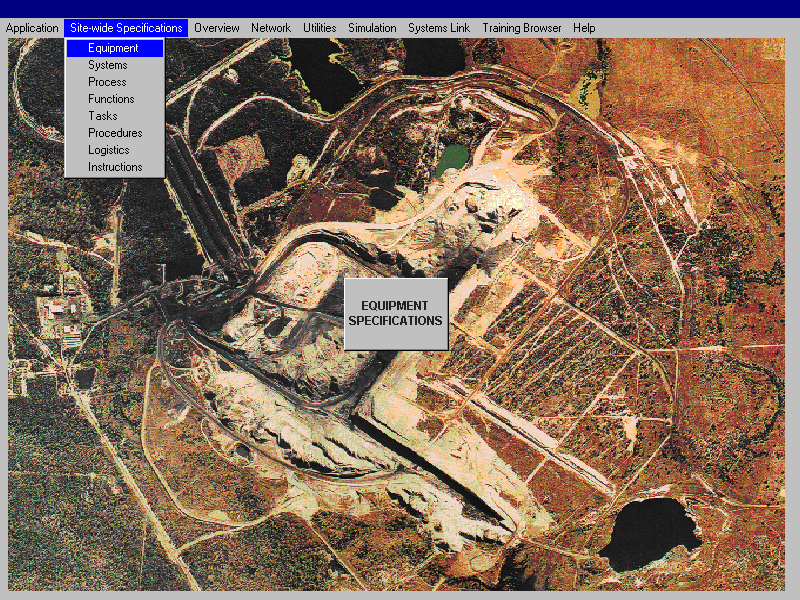The width and height of the screenshot is (800, 600).
Task: Select Procedures from the menu
Action: tap(115, 133)
